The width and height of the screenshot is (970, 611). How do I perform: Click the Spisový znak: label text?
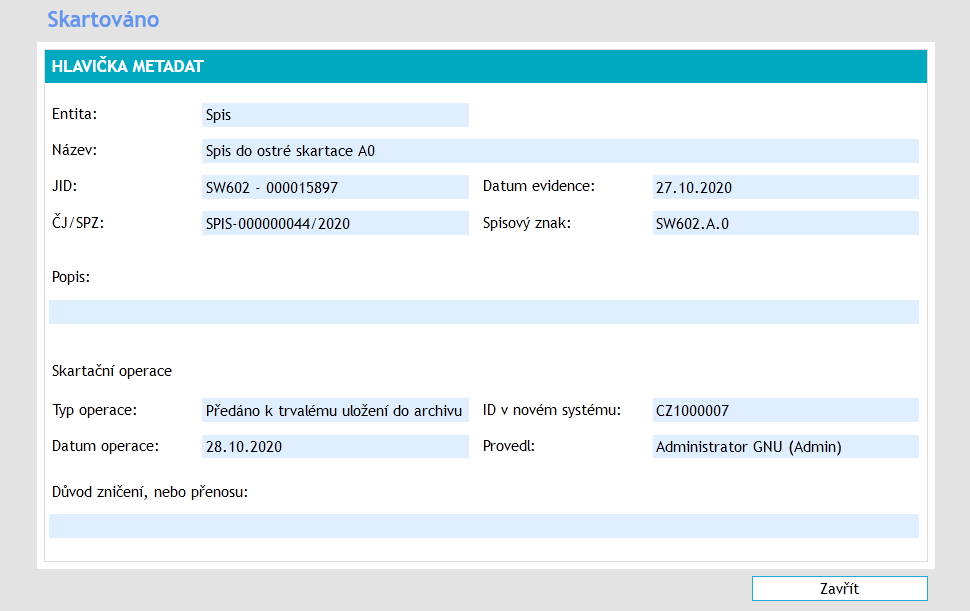[x=526, y=223]
